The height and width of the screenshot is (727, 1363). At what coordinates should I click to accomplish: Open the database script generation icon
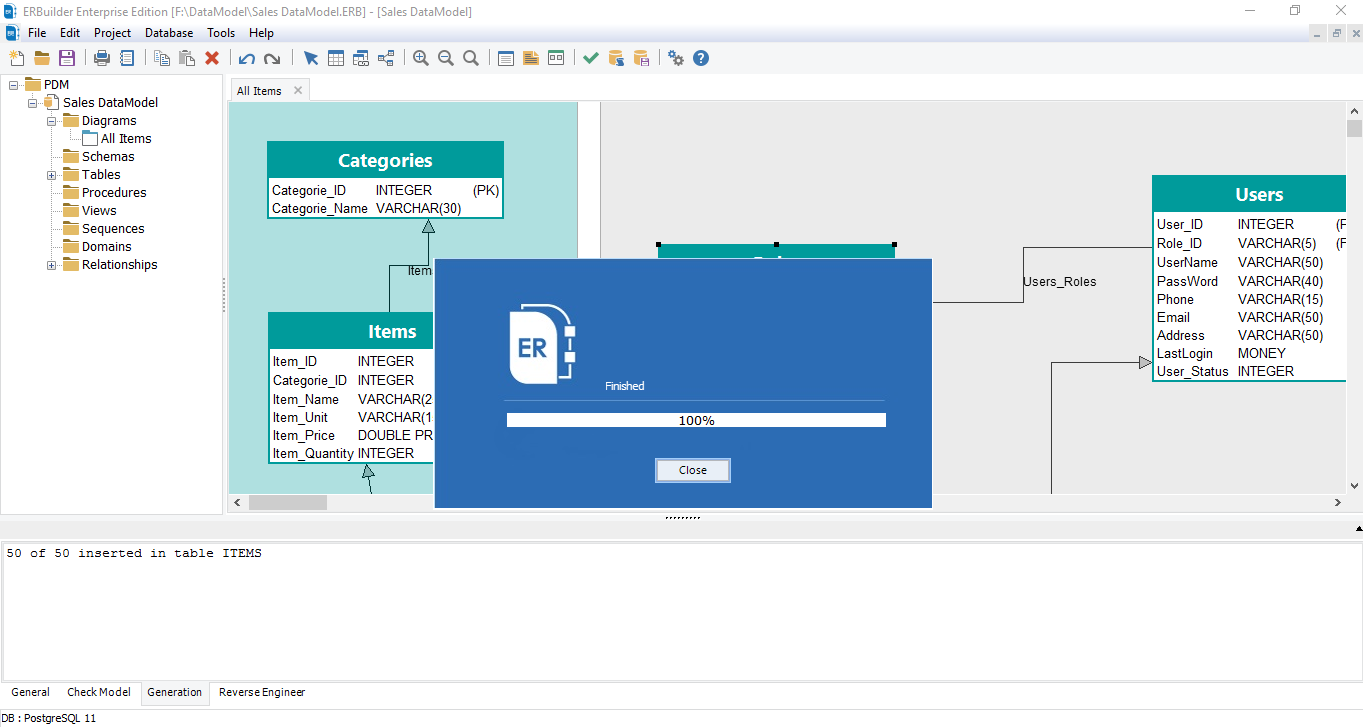614,58
